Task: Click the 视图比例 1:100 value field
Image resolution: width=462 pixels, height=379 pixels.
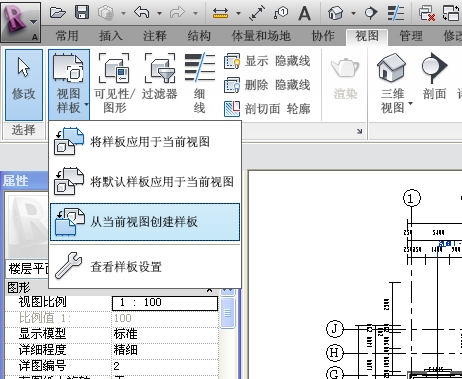Action: pos(165,303)
